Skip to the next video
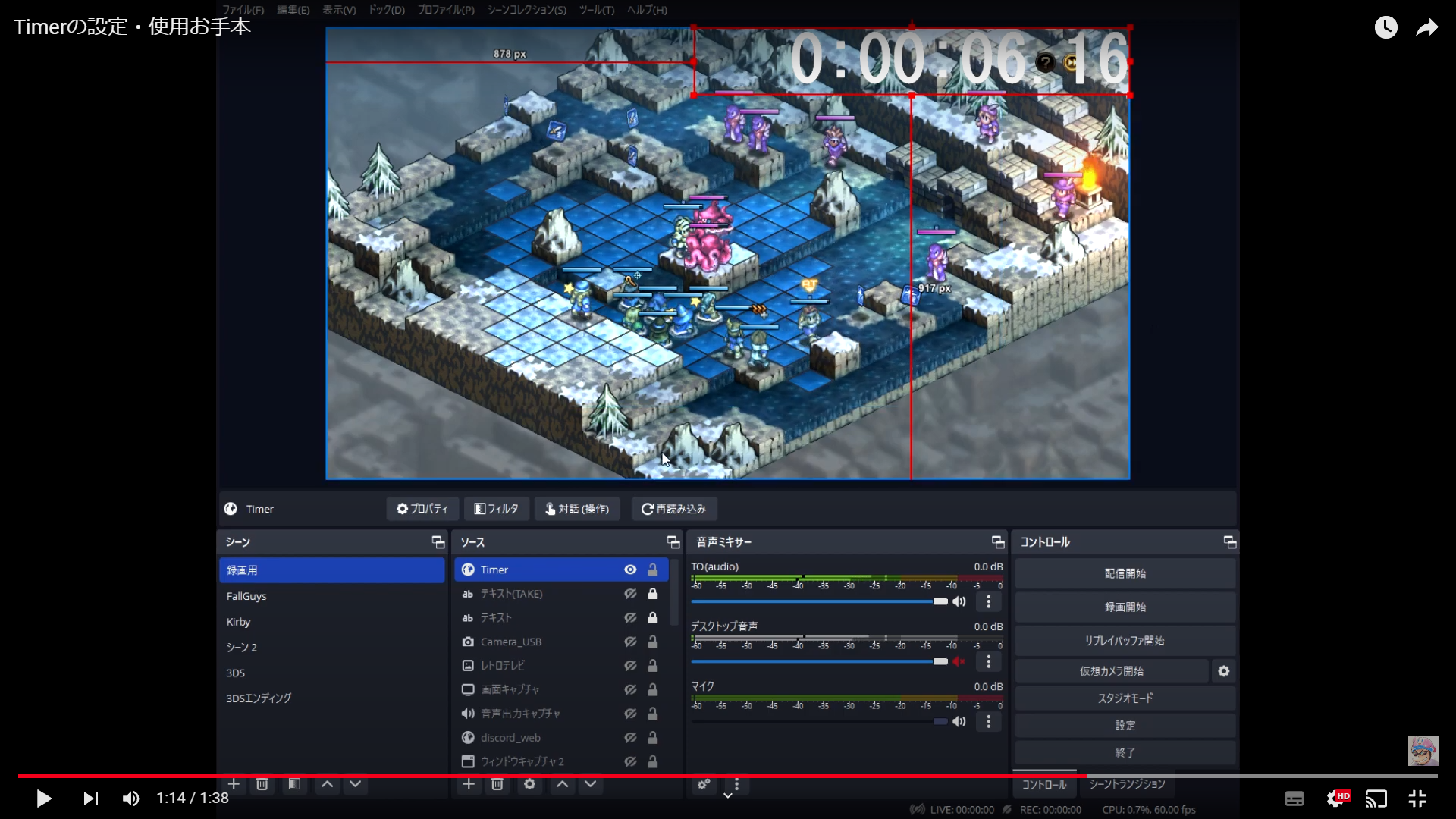The image size is (1456, 819). (x=90, y=799)
